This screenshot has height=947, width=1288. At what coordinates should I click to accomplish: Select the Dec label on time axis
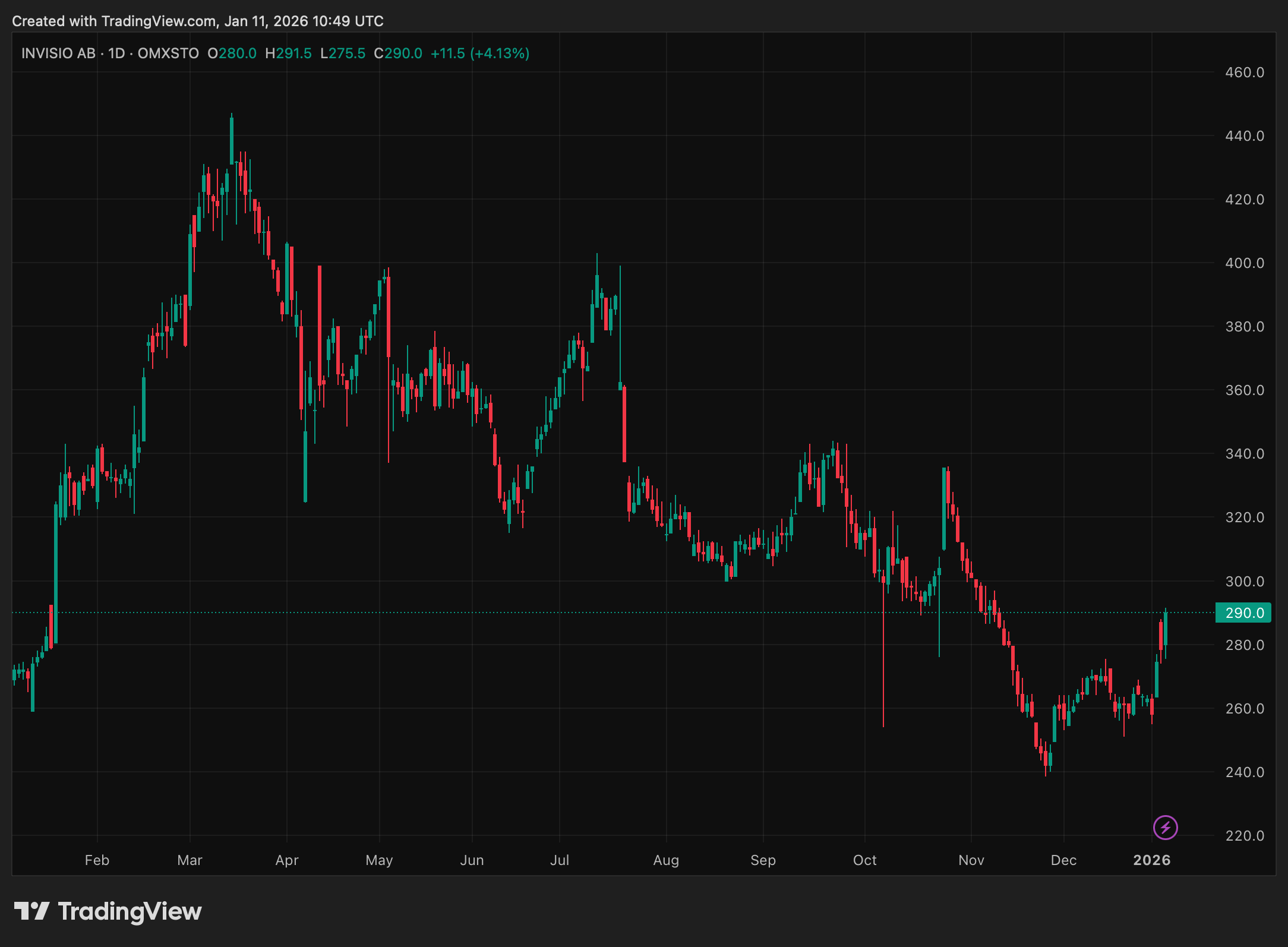(x=1063, y=860)
